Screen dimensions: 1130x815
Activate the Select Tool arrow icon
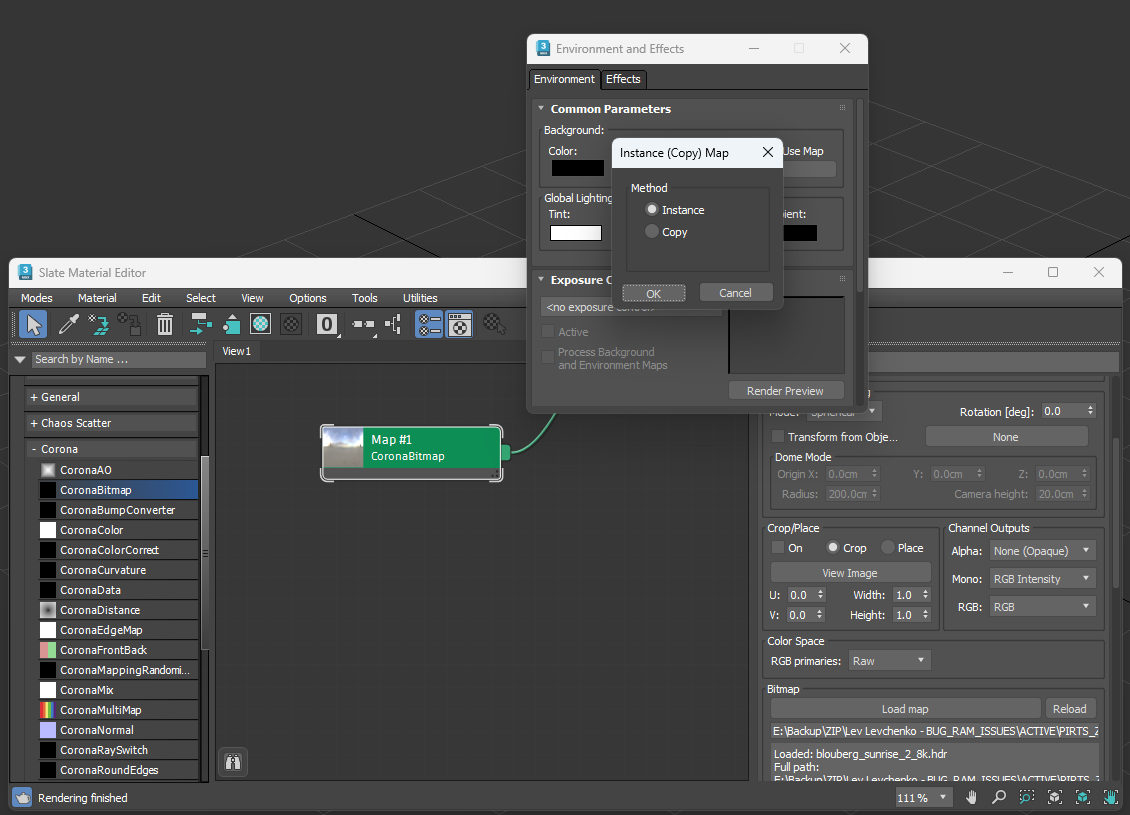pos(33,324)
